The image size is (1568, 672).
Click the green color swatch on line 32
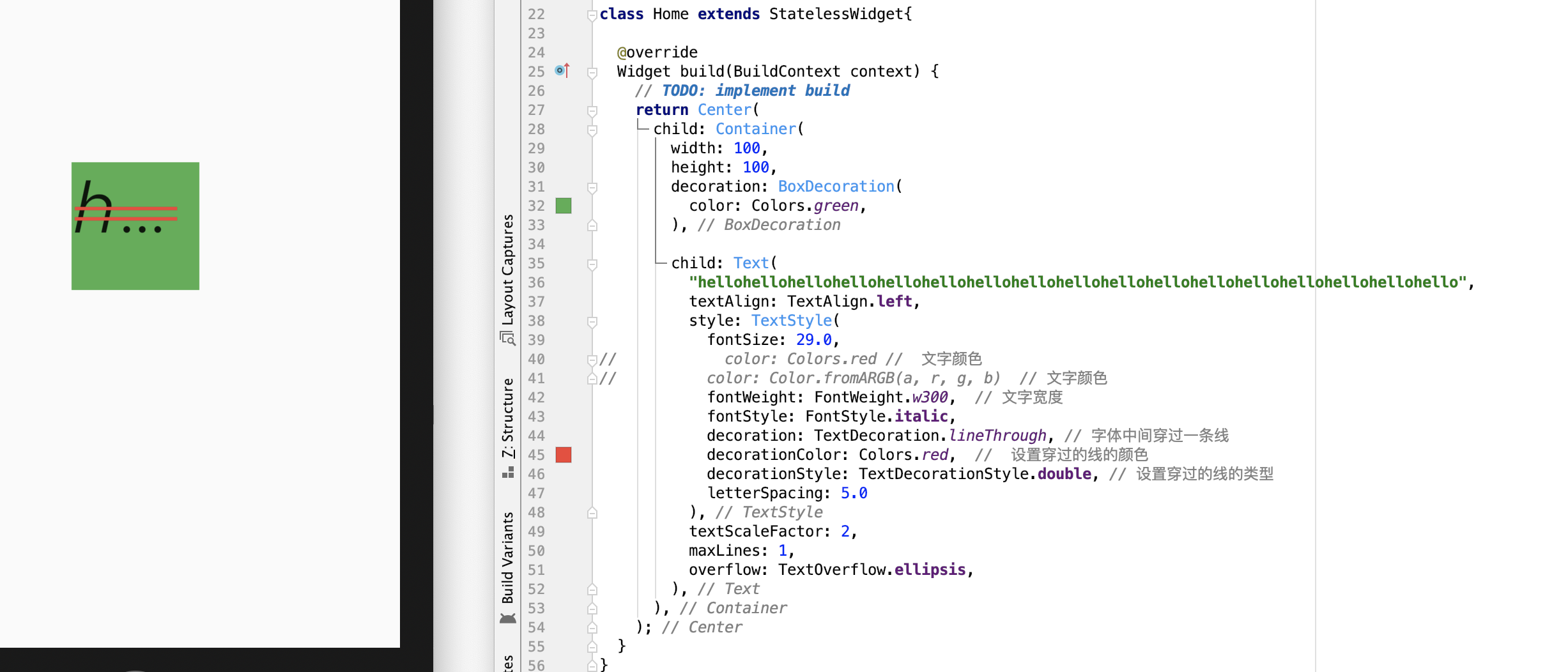564,206
